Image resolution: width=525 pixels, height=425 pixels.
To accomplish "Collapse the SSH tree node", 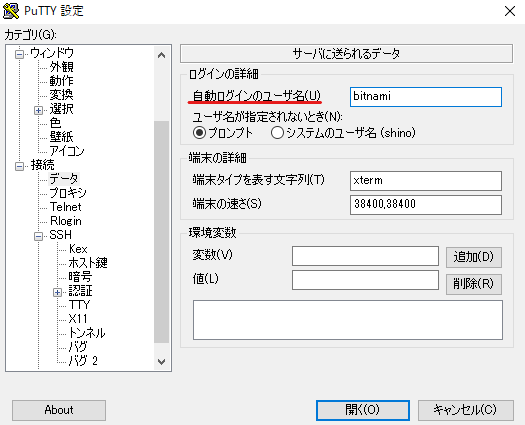I will (x=39, y=236).
